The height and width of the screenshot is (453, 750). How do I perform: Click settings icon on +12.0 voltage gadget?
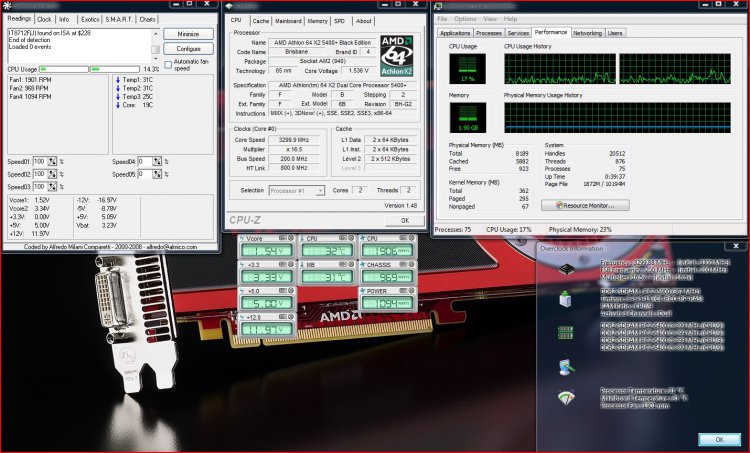tap(283, 317)
